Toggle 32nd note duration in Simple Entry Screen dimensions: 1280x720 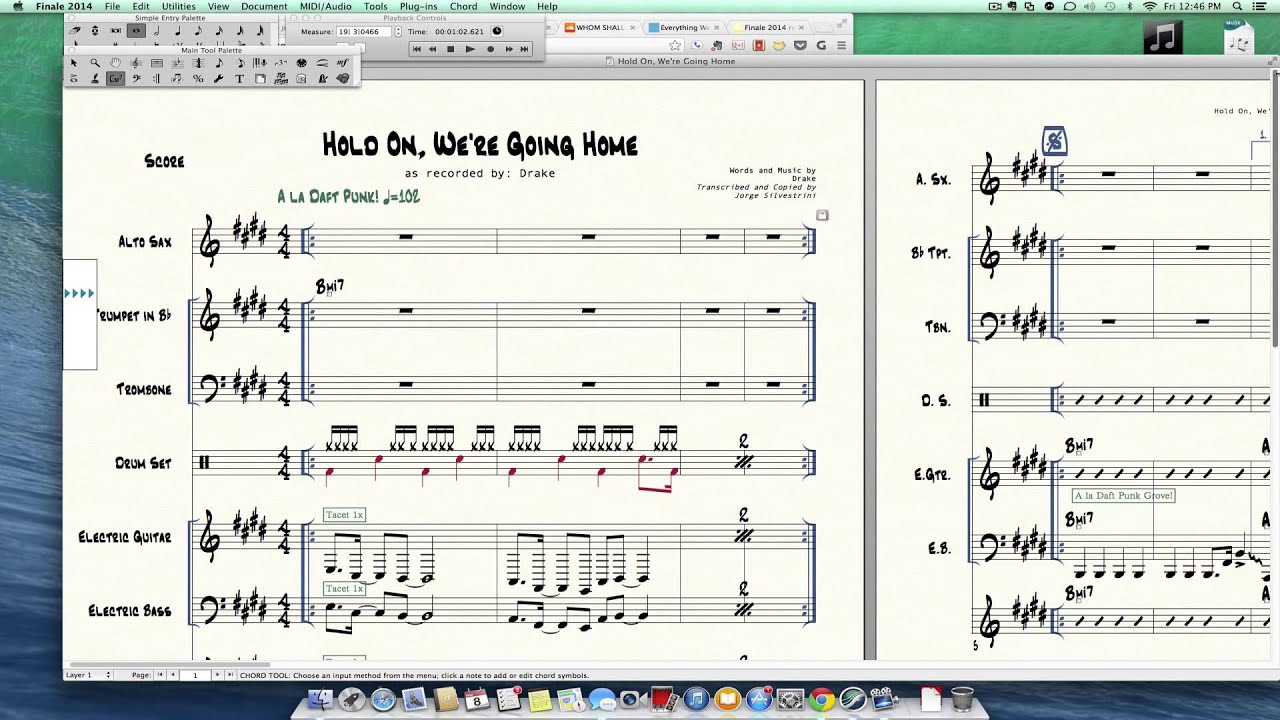(x=240, y=31)
